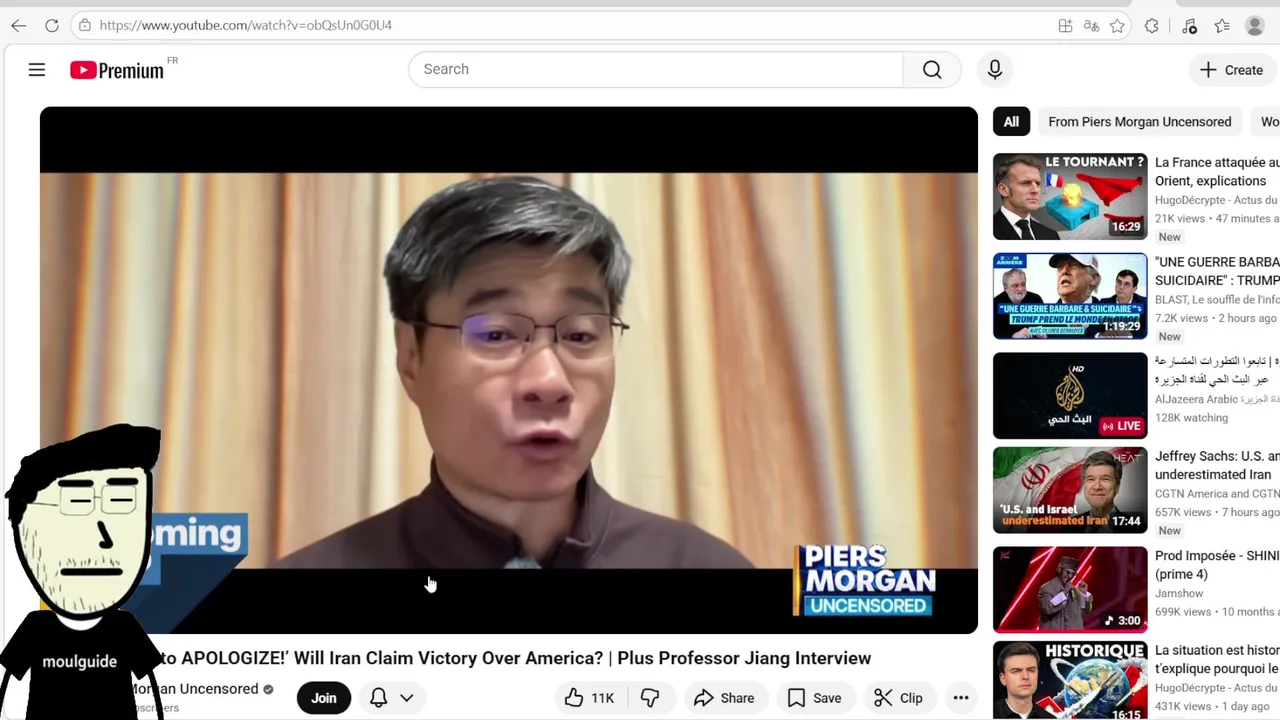Open Prod Imposée - SHINI video title
The image size is (1280, 720).
[x=1217, y=565]
